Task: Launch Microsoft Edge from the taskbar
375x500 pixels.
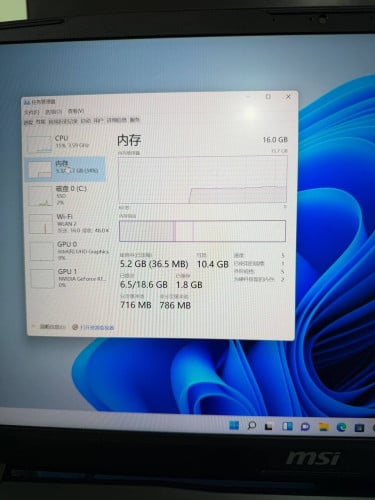Action: tap(341, 427)
